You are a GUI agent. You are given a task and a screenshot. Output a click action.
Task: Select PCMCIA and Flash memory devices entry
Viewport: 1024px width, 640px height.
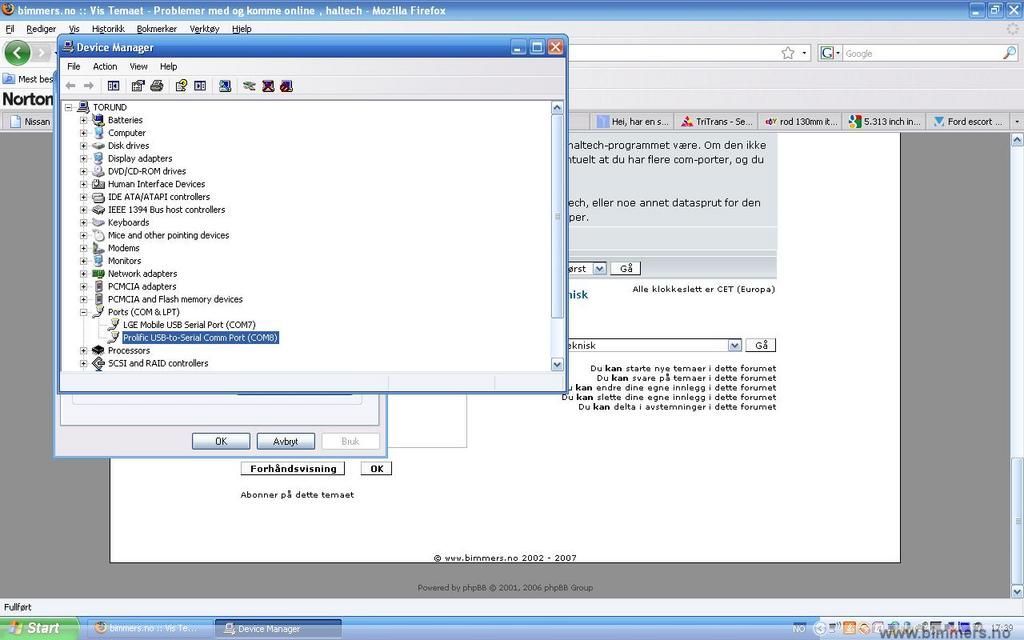click(x=175, y=299)
